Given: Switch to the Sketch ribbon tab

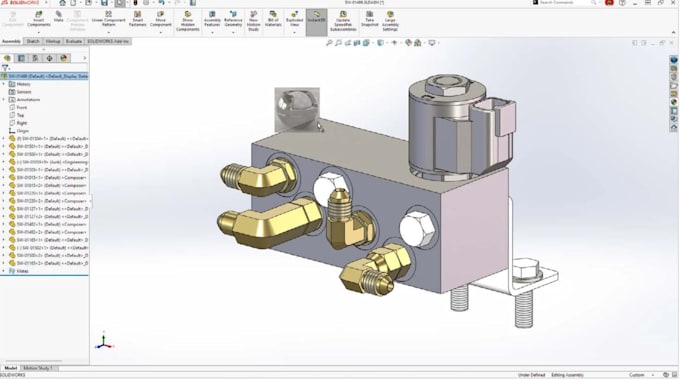Looking at the screenshot, I should (33, 41).
